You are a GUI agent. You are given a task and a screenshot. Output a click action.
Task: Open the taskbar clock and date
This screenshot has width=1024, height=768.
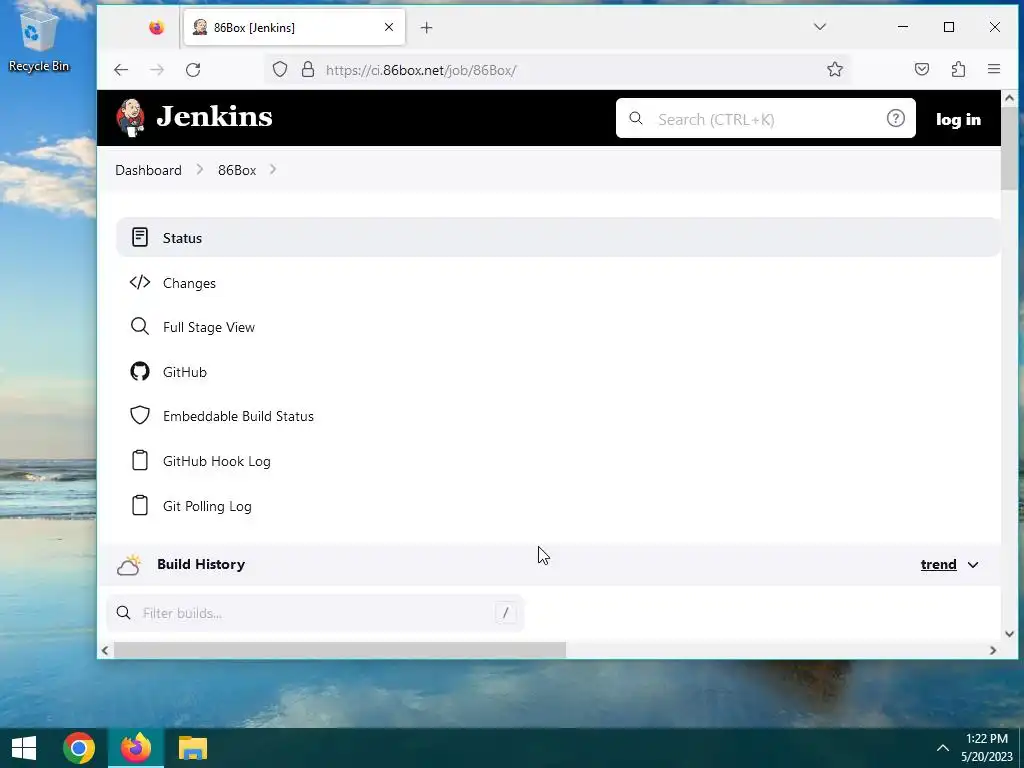(987, 748)
